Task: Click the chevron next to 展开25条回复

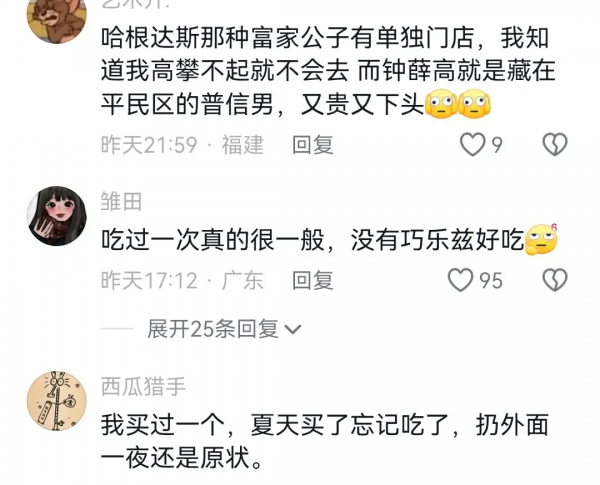Action: click(x=293, y=330)
